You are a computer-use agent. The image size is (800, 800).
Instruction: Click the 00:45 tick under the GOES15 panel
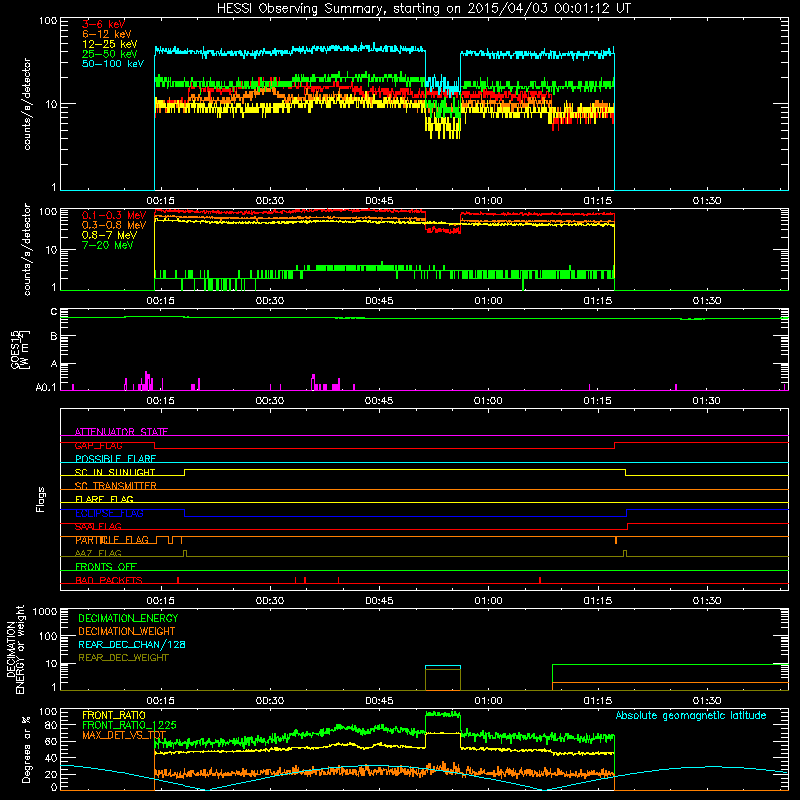click(x=379, y=401)
